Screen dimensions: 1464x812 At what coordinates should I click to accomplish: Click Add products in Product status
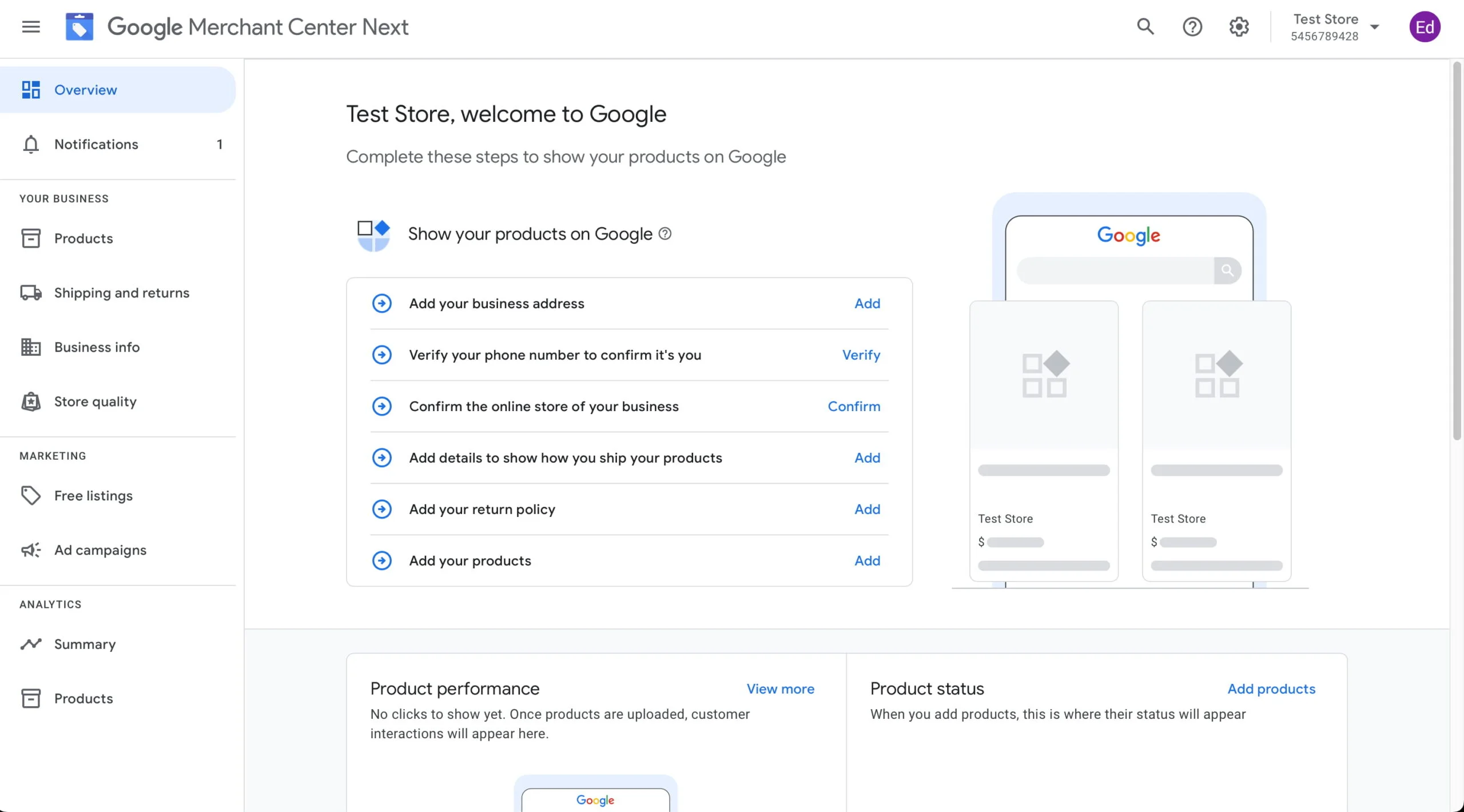coord(1271,689)
